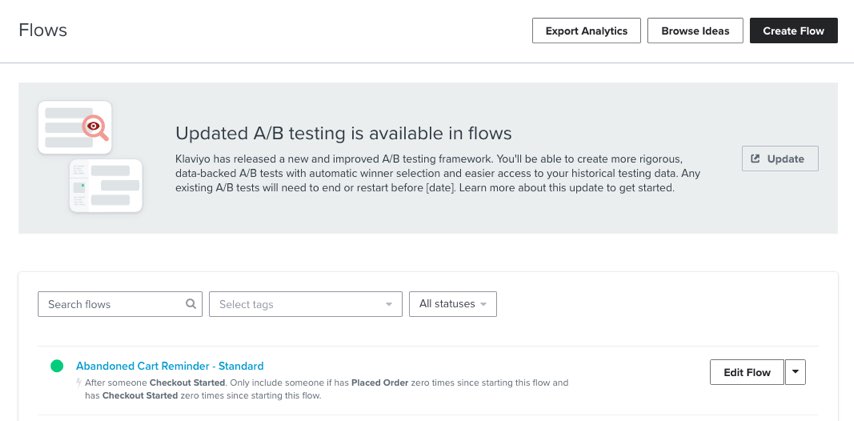Click the Updated A/B testing banner headline
This screenshot has width=854, height=421.
point(343,133)
